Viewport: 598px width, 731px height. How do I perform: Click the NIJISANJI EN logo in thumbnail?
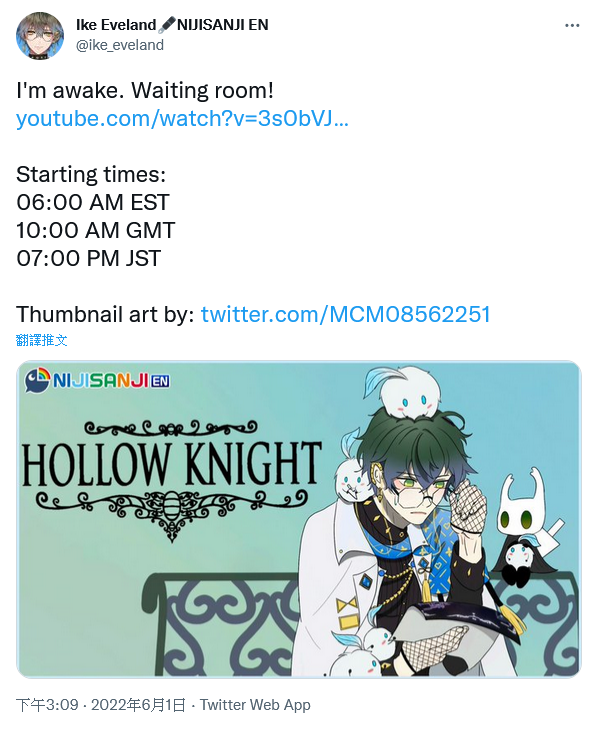[x=97, y=381]
